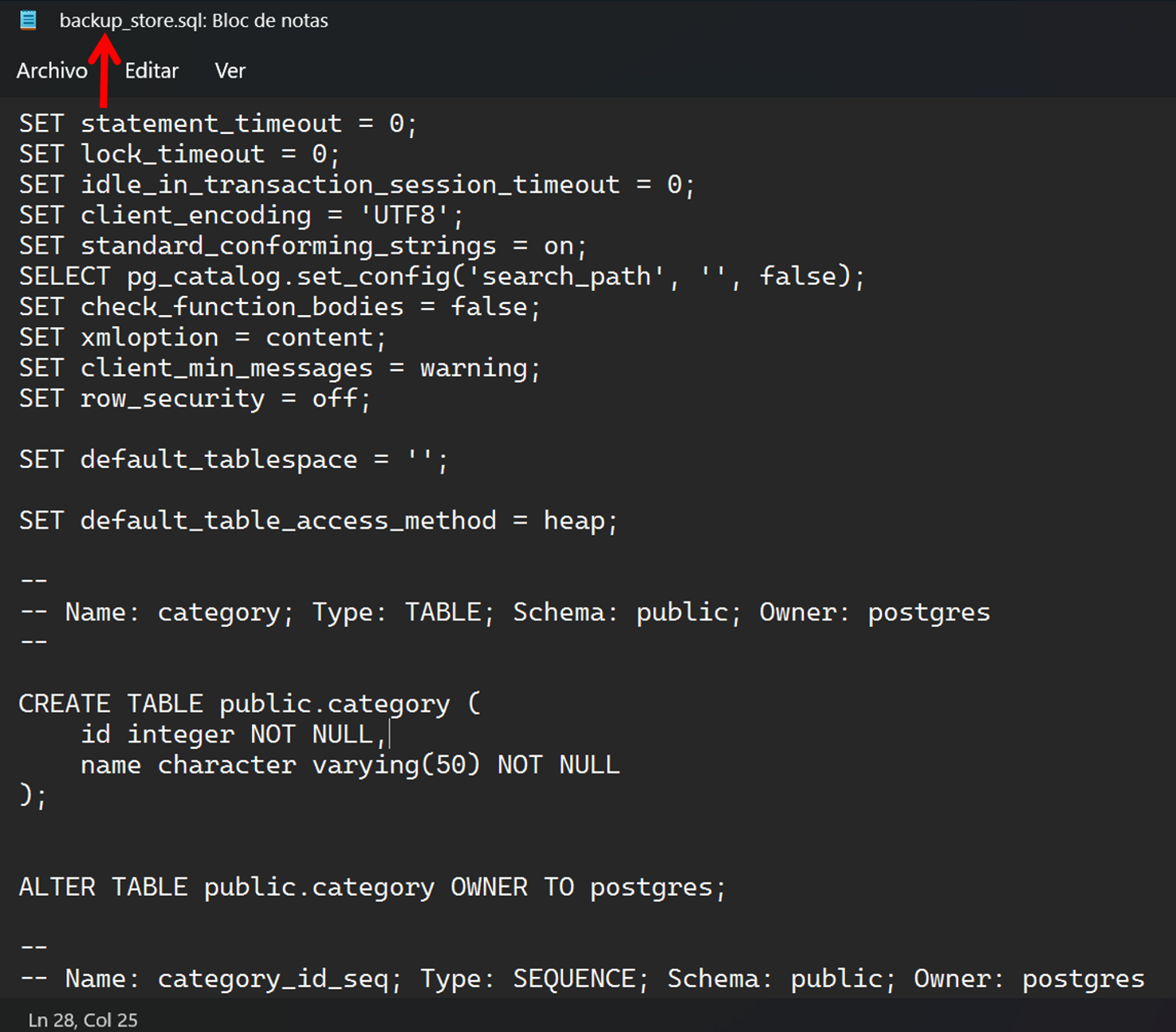This screenshot has height=1032, width=1176.
Task: Click the 'SET row_security = off;' line
Action: coord(195,399)
